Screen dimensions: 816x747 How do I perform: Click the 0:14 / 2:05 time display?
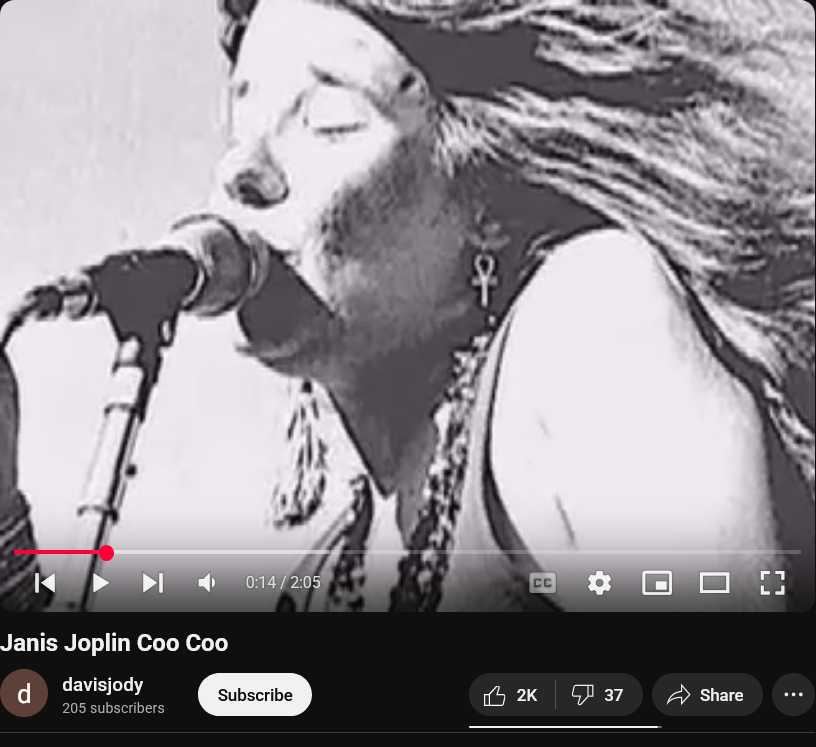pyautogui.click(x=283, y=583)
